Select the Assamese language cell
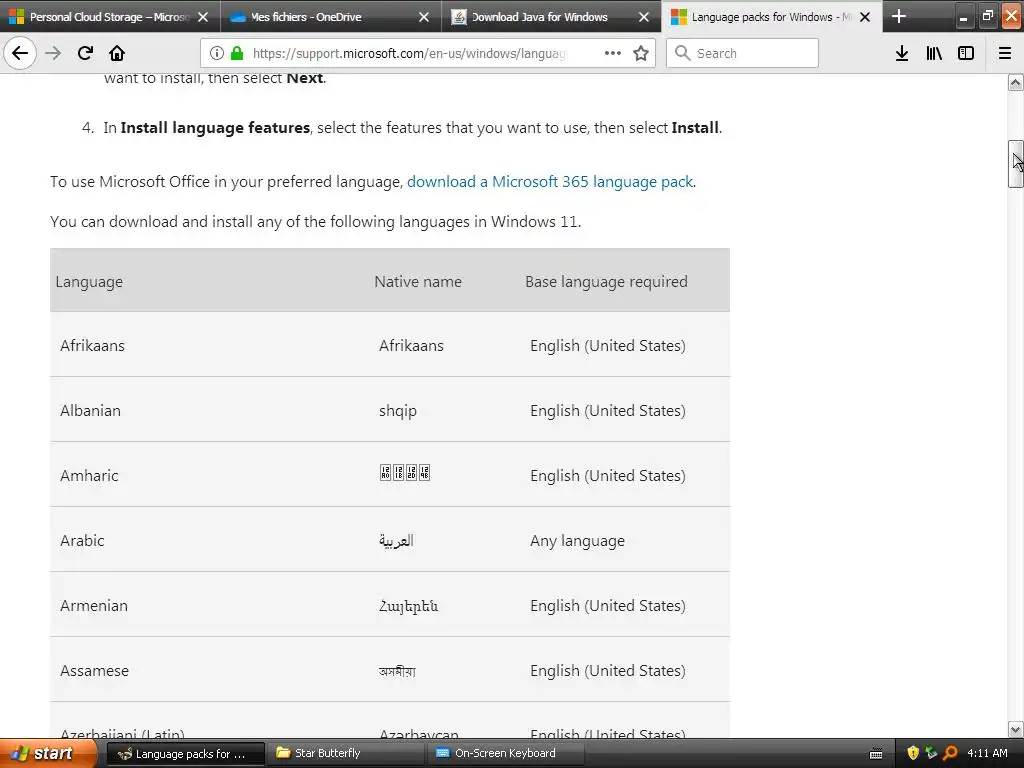Image resolution: width=1024 pixels, height=768 pixels. point(94,671)
